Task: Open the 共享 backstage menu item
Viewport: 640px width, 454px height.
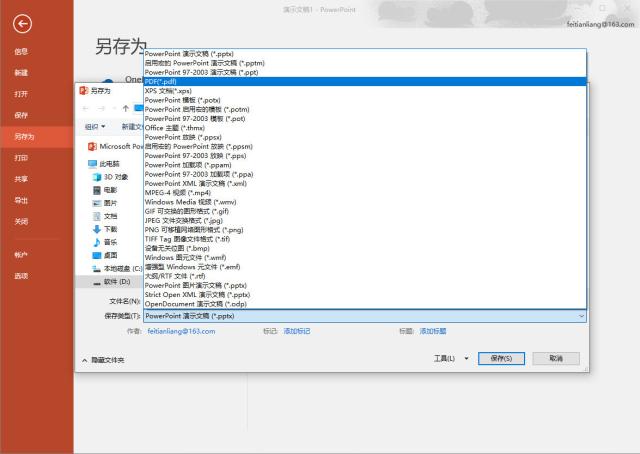Action: [x=21, y=179]
